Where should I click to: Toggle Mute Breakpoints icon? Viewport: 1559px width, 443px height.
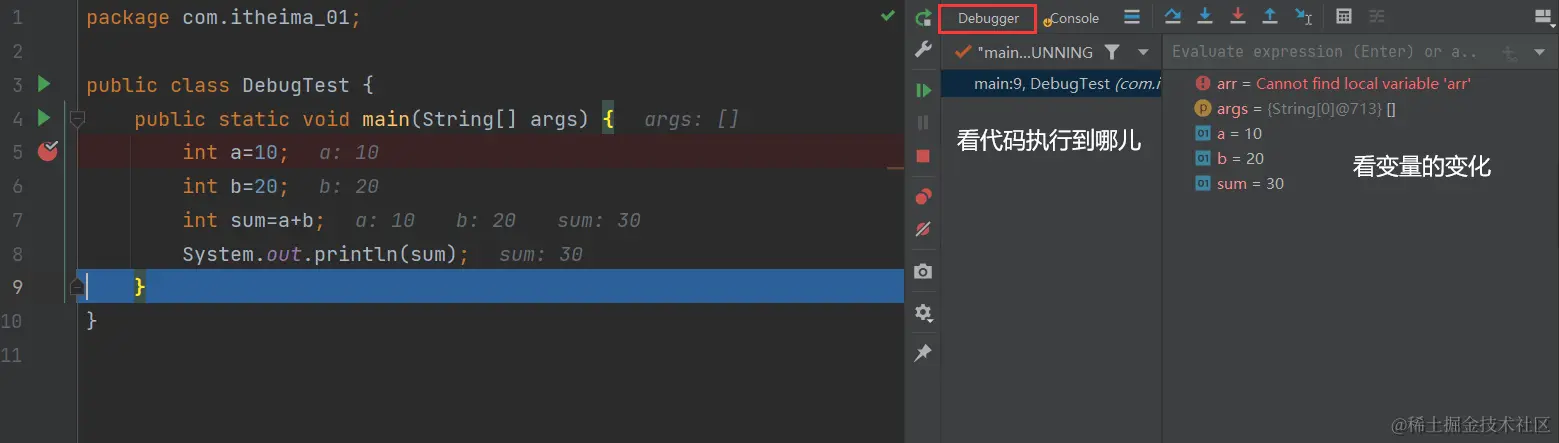[x=923, y=229]
